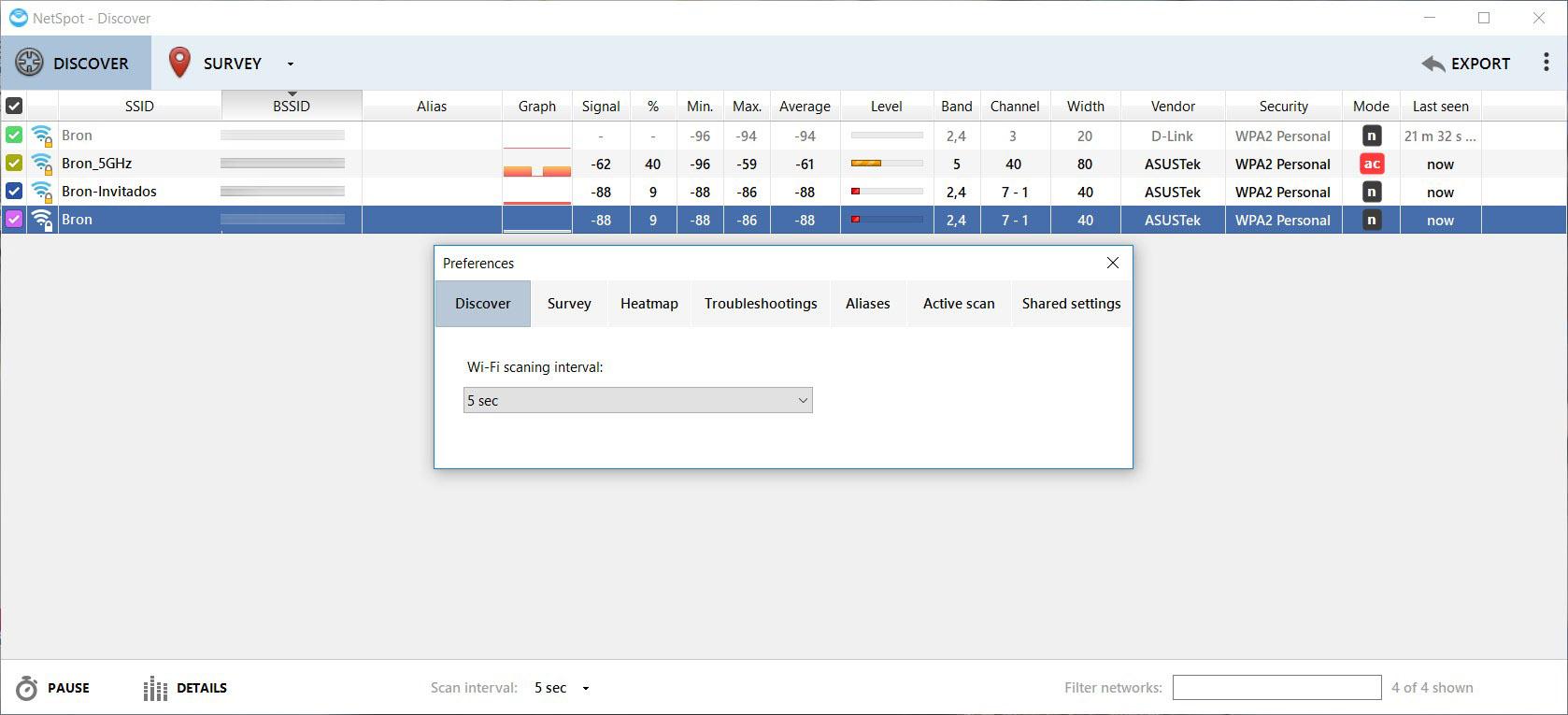Click the red 'ac' mode badge for Bron_5GHz
The image size is (1568, 715).
point(1372,164)
